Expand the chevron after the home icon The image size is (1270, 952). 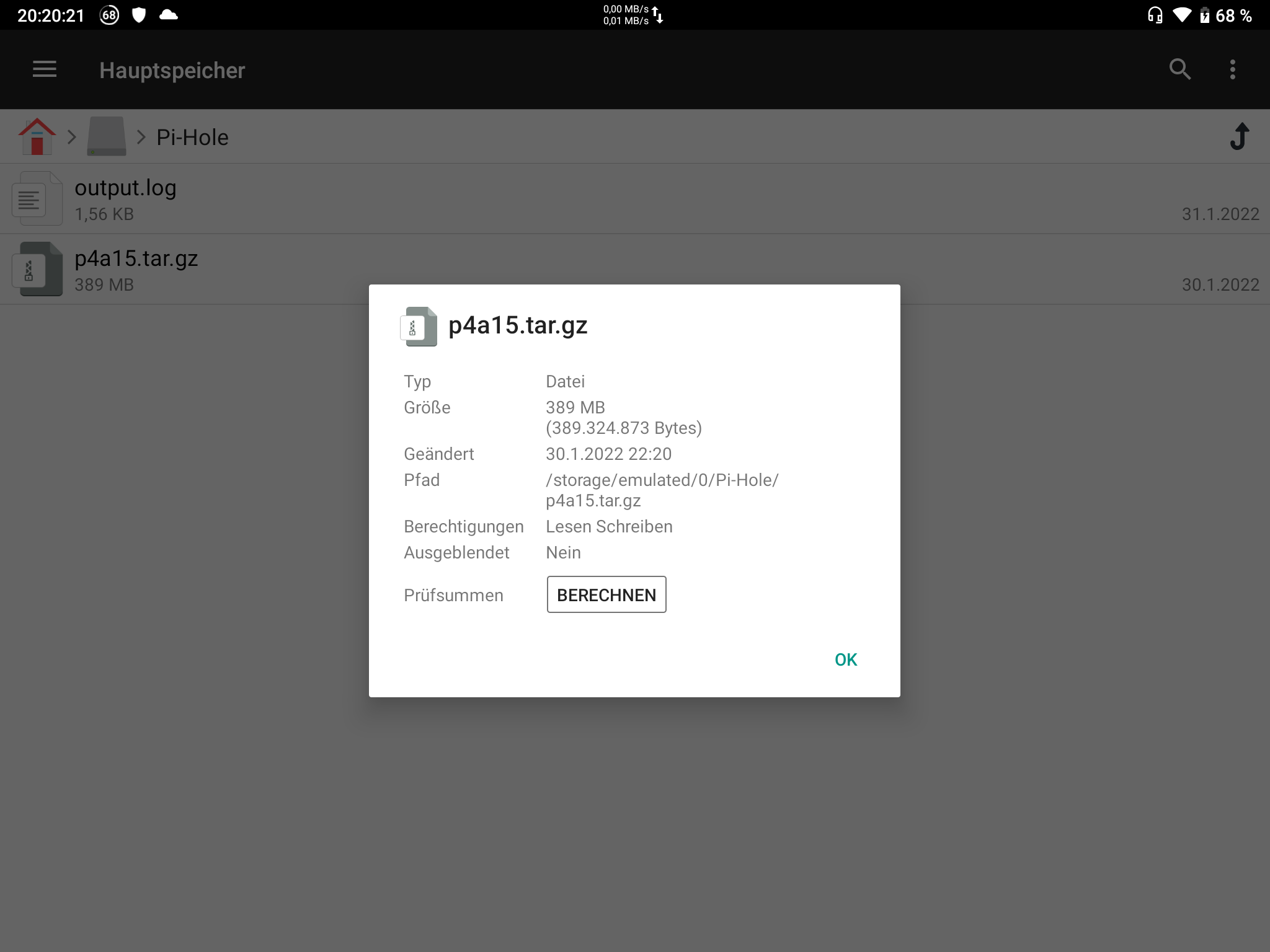71,136
